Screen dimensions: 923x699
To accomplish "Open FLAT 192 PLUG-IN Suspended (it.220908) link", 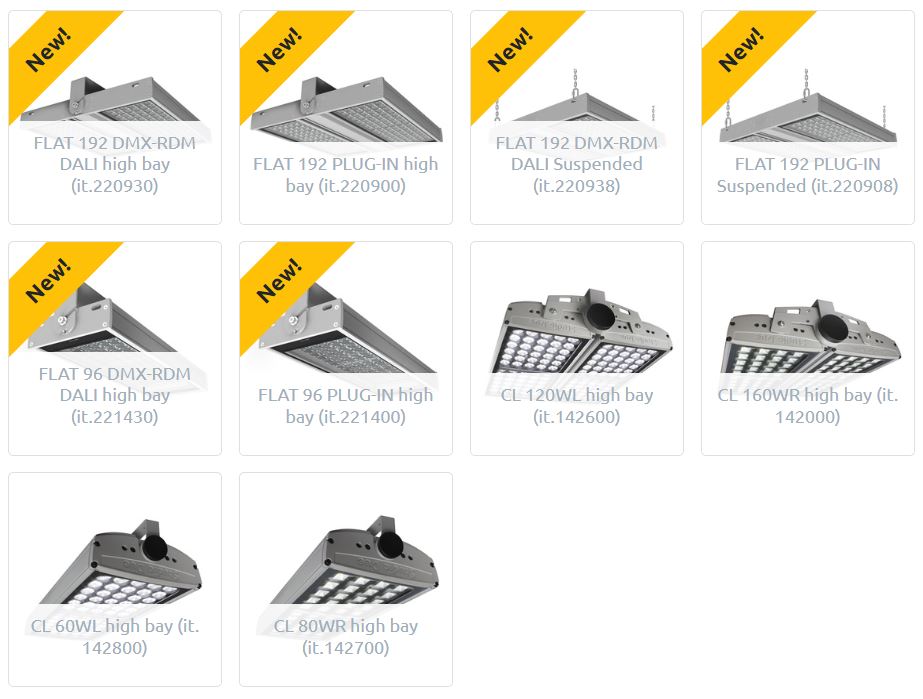I will (x=807, y=175).
